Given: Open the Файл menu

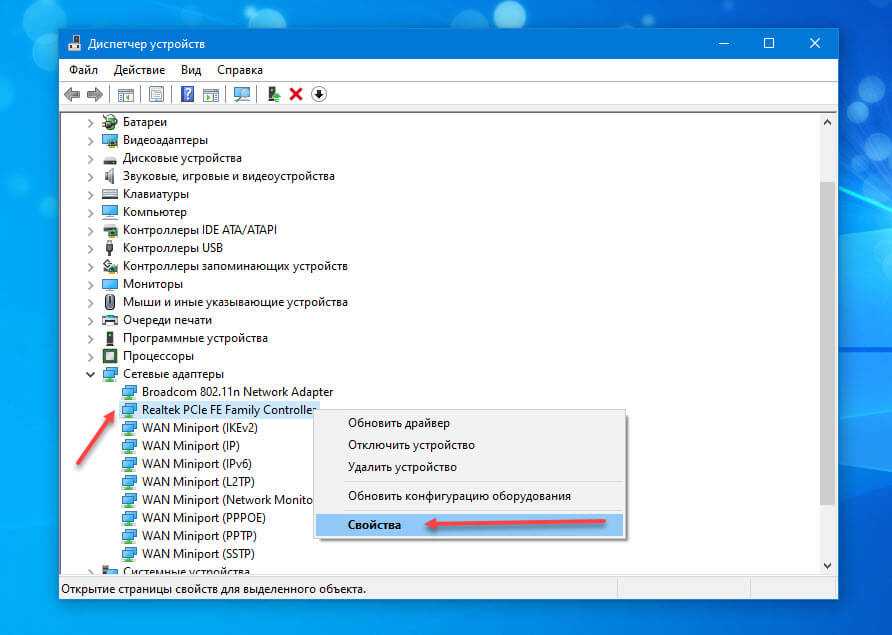Looking at the screenshot, I should [x=83, y=70].
